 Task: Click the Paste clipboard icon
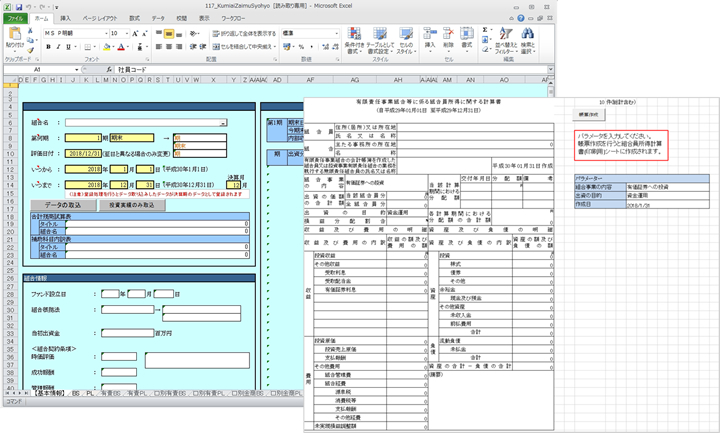15,34
